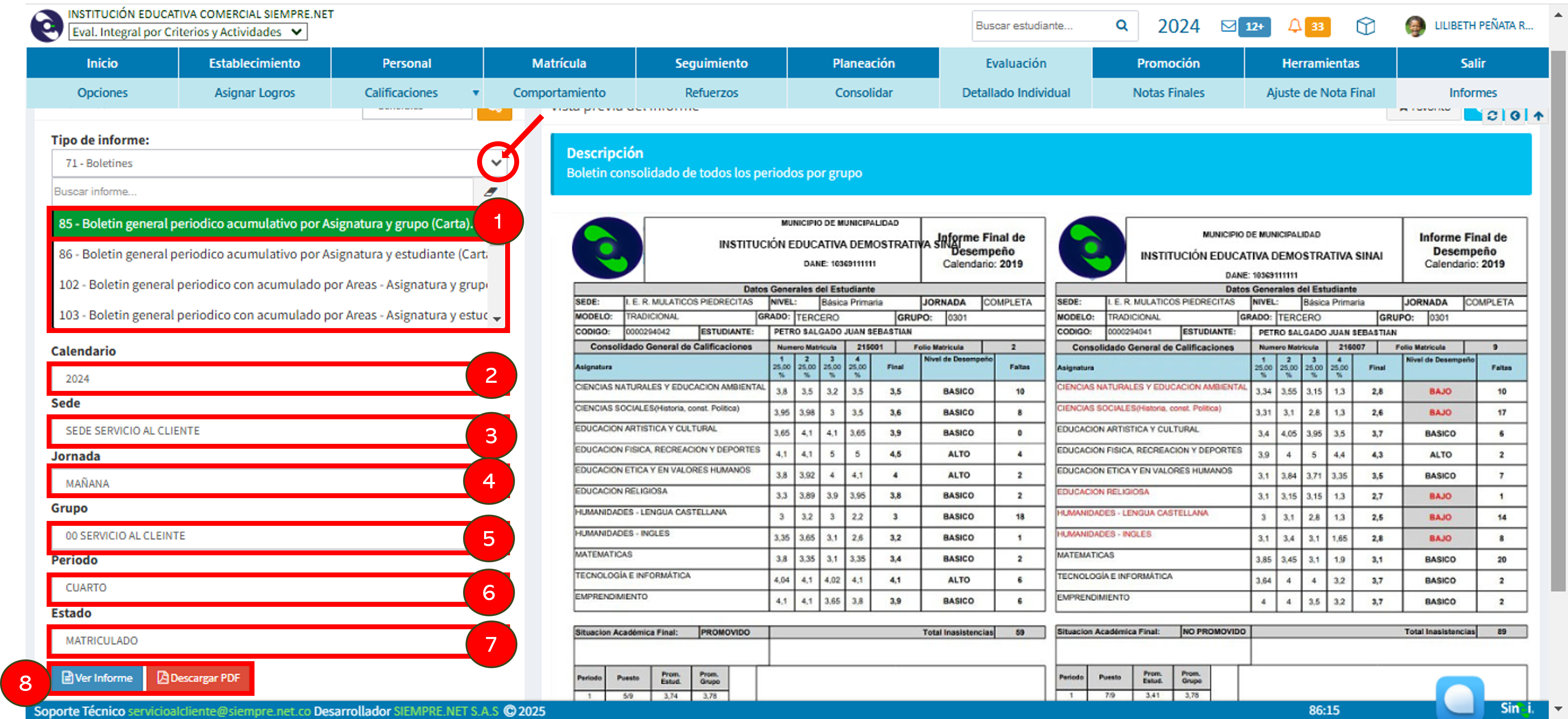Click the SIEMPRE.NET S.A.S developer link
This screenshot has width=1568, height=719.
coord(446,711)
